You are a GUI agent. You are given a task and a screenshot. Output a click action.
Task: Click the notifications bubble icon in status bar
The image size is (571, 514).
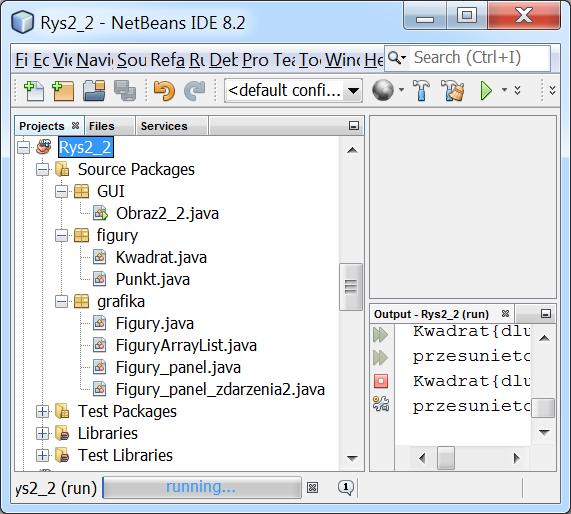click(x=346, y=487)
